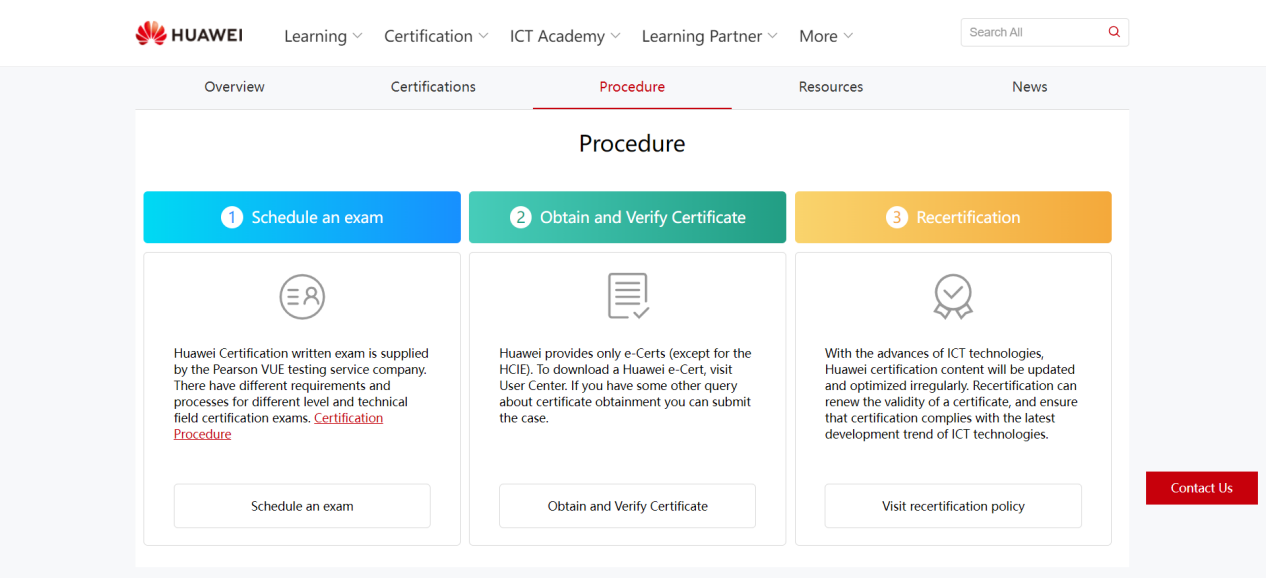Click the recertification badge icon
Image resolution: width=1266 pixels, height=578 pixels.
tap(953, 296)
